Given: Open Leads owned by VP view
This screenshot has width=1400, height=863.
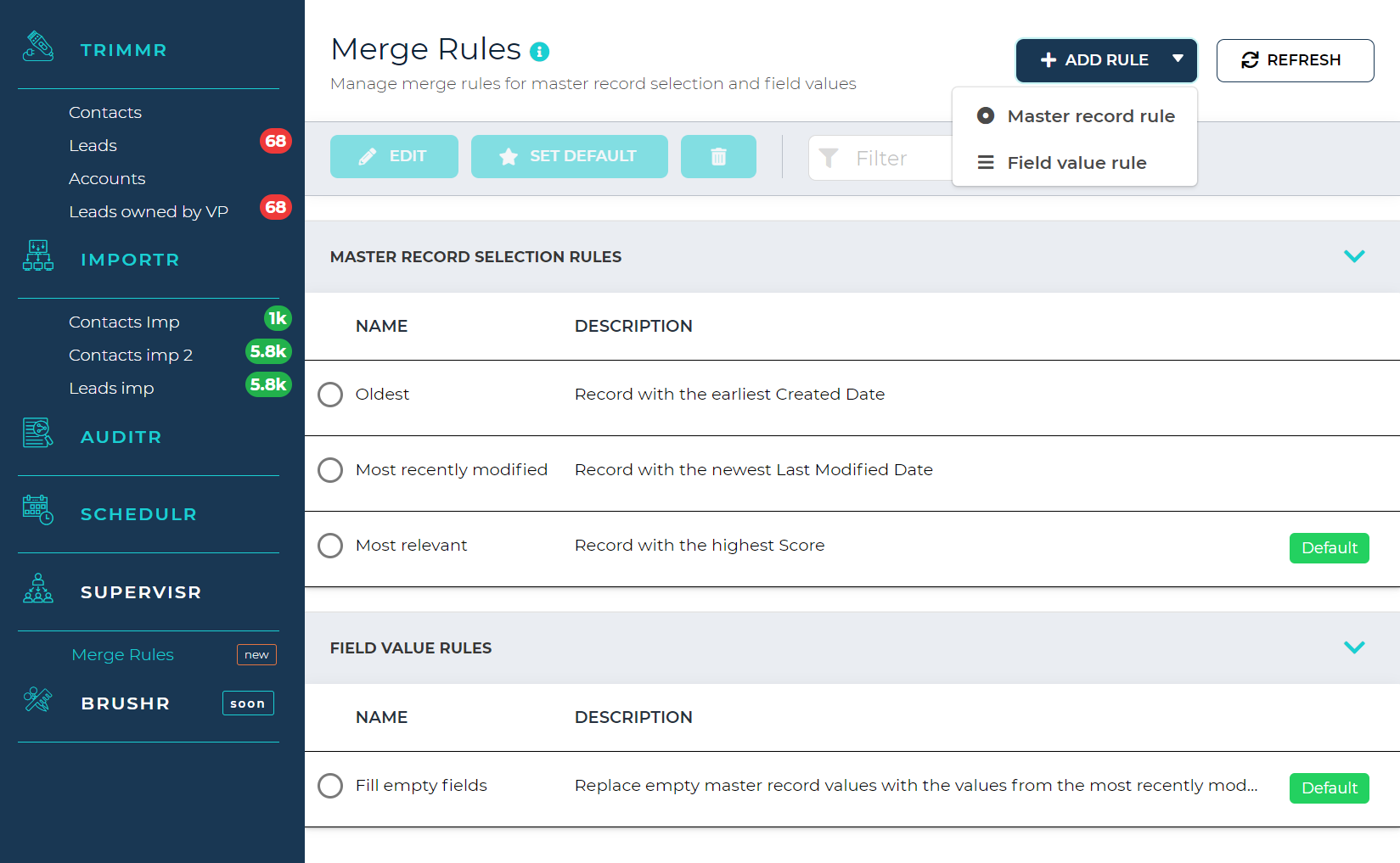Looking at the screenshot, I should pyautogui.click(x=149, y=211).
